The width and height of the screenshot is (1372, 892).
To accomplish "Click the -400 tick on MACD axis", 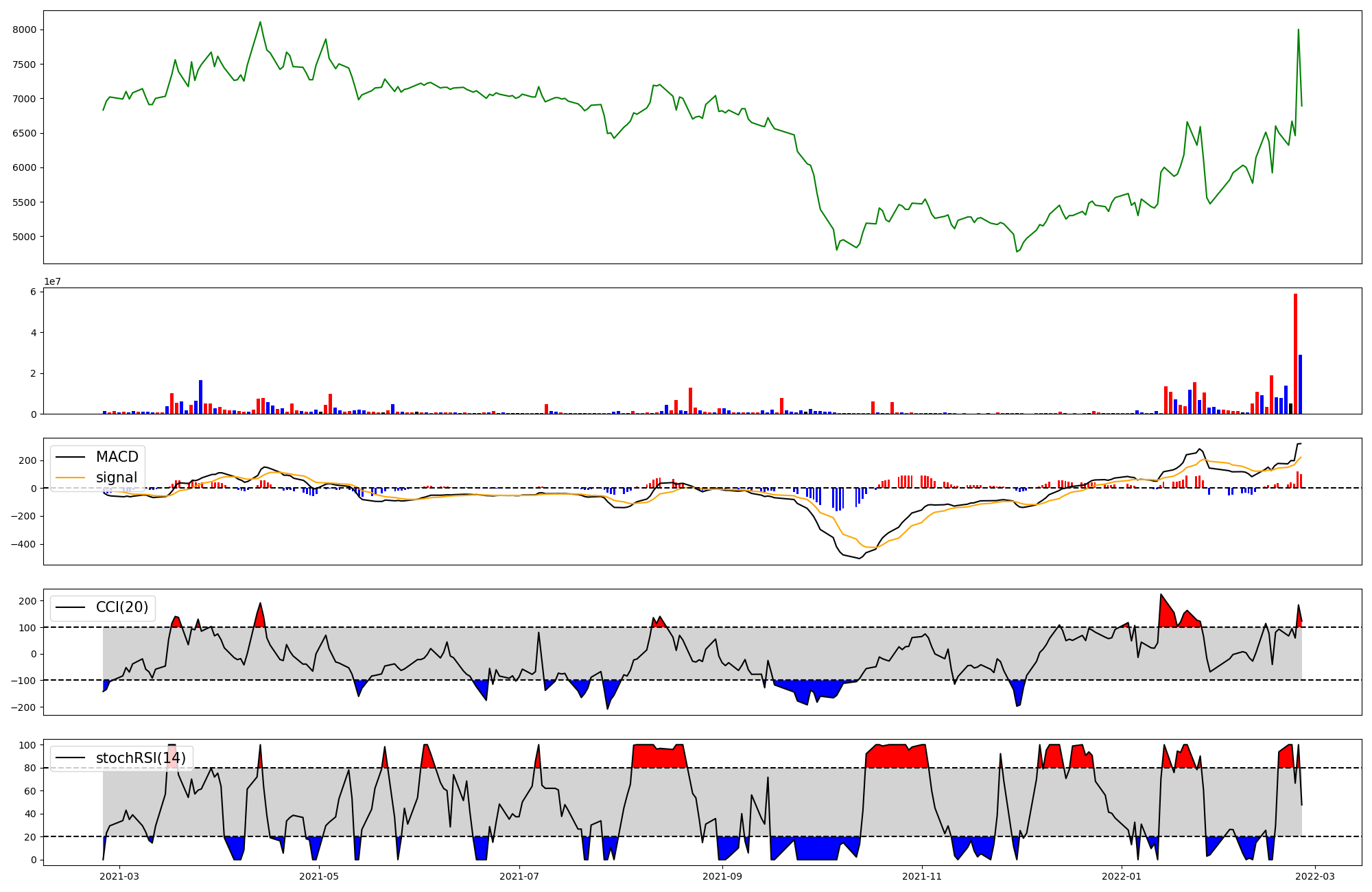I will 25,544.
